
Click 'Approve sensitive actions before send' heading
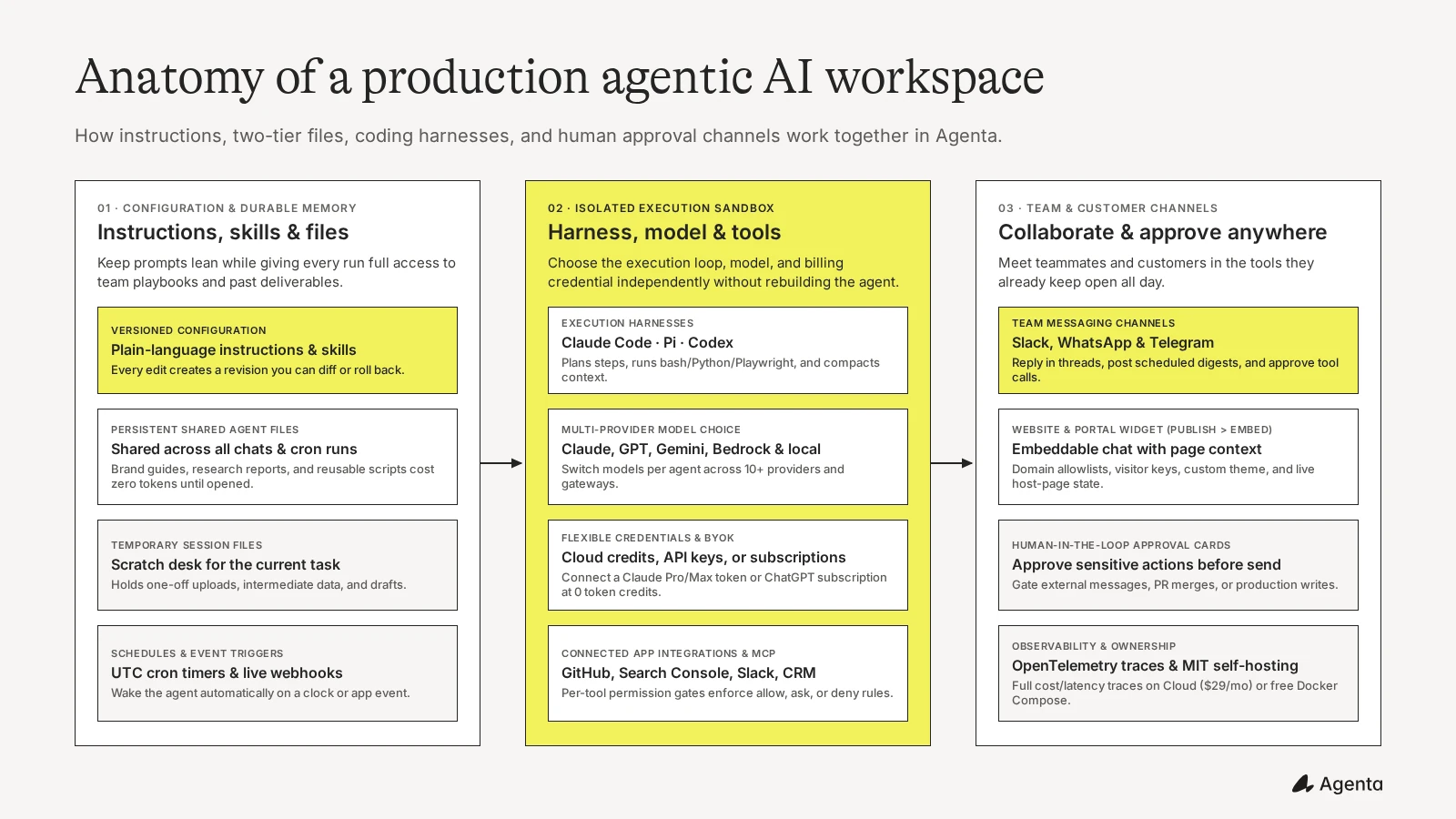pos(1147,564)
